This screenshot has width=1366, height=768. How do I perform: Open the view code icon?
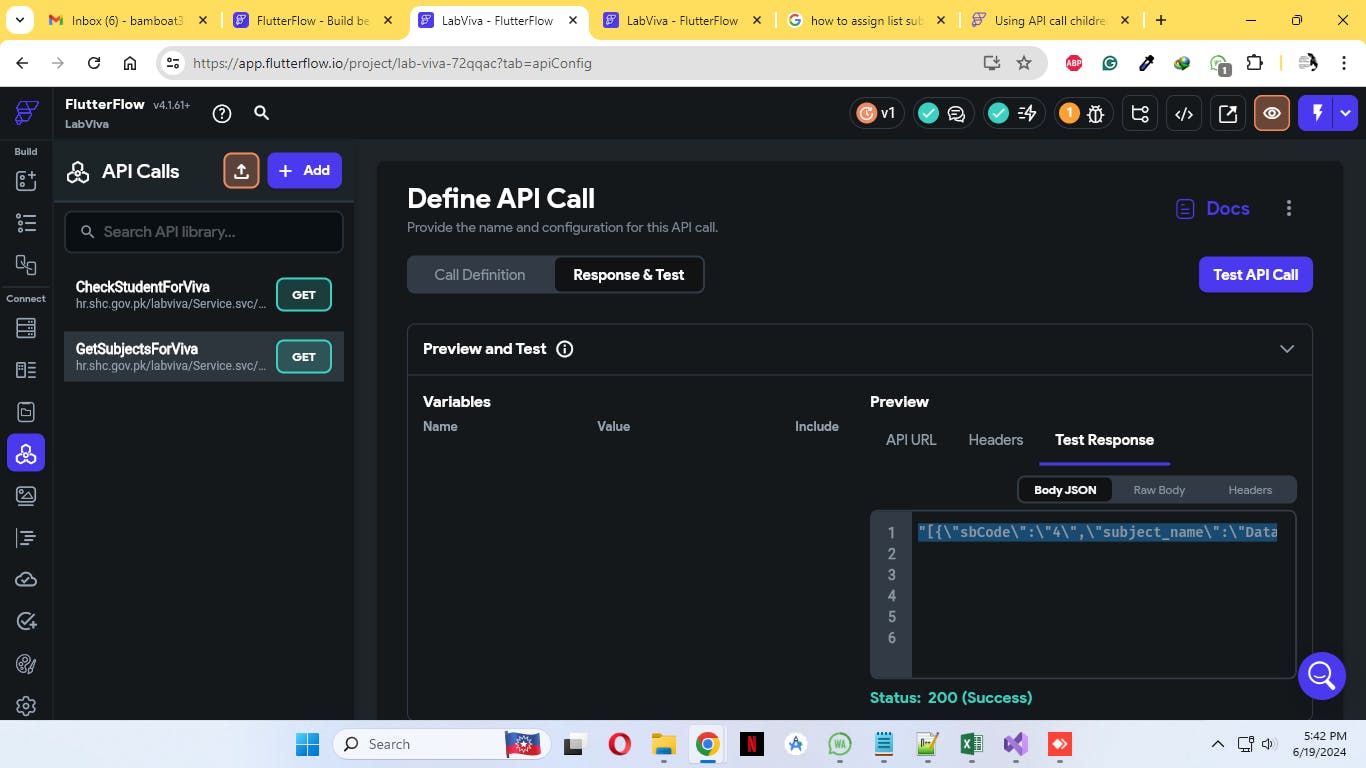[1184, 114]
